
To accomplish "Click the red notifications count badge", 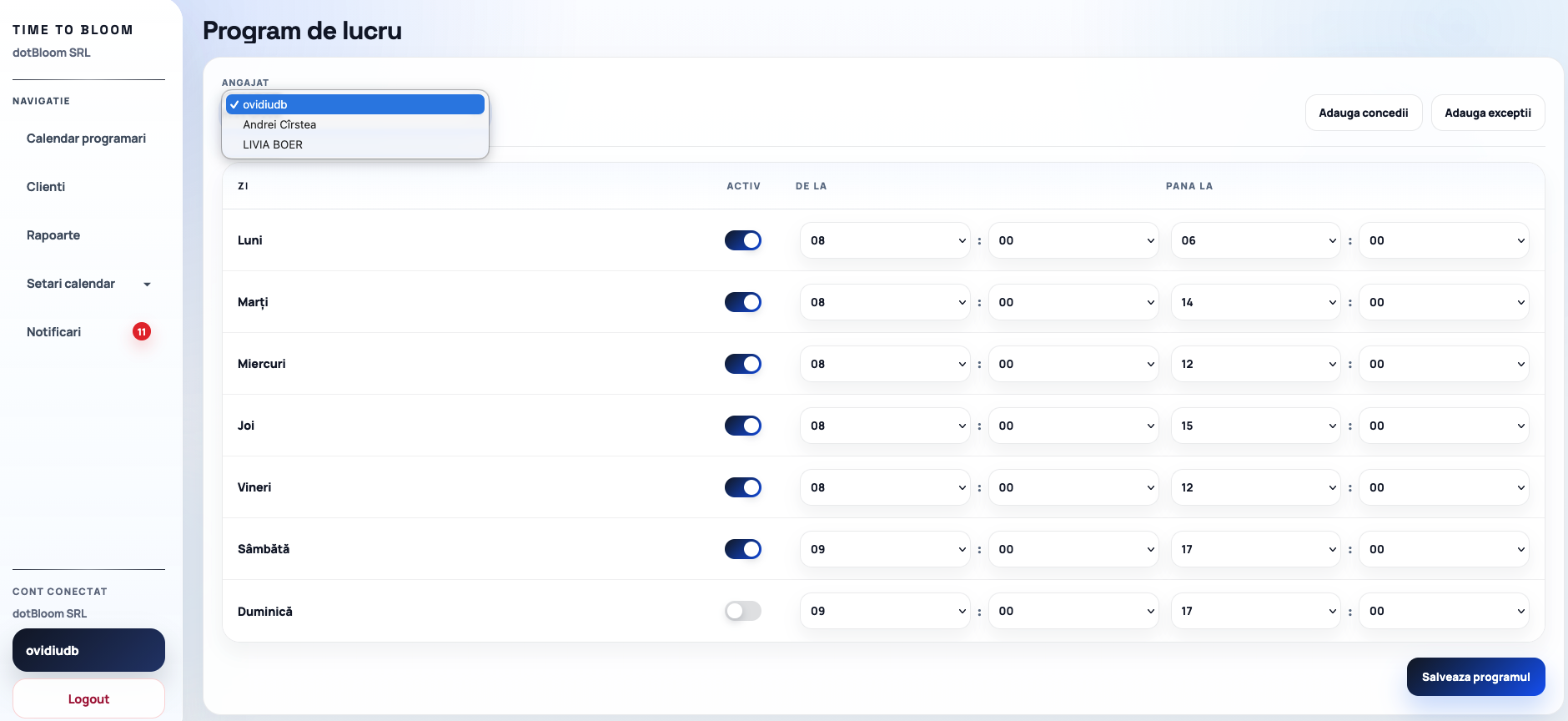I will (x=142, y=332).
